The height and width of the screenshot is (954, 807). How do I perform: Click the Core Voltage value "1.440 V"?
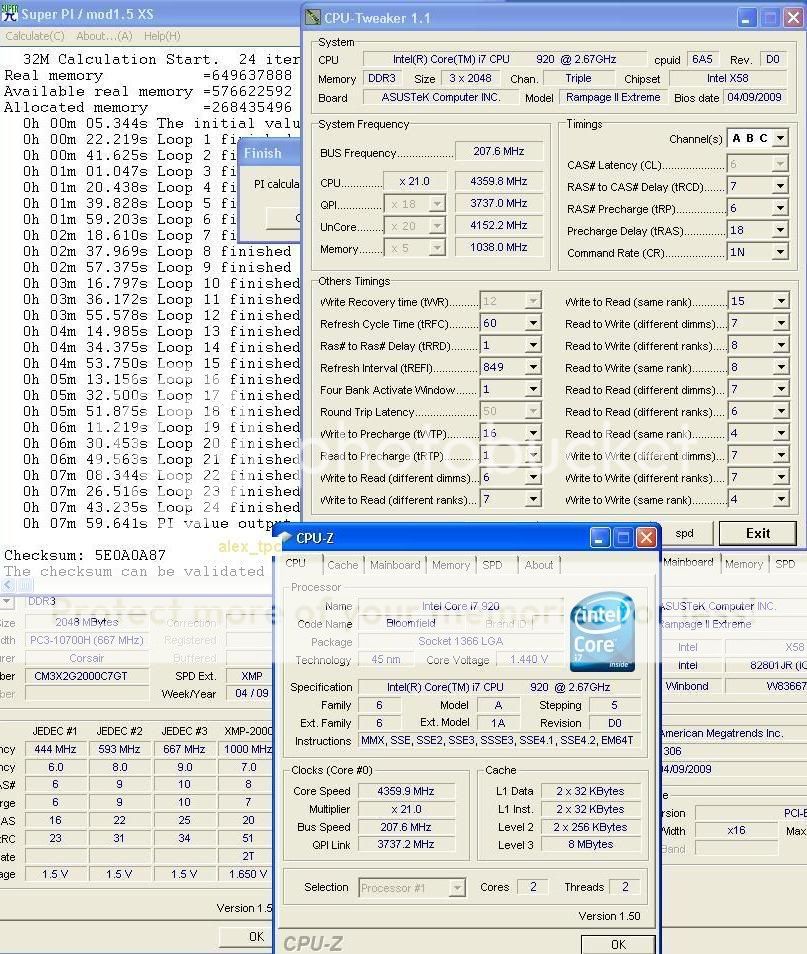coord(529,660)
